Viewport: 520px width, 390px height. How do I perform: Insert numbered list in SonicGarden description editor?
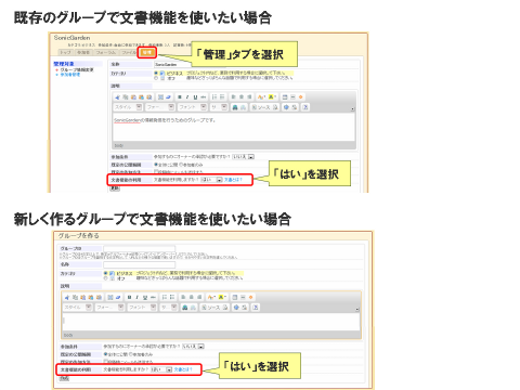click(x=214, y=97)
